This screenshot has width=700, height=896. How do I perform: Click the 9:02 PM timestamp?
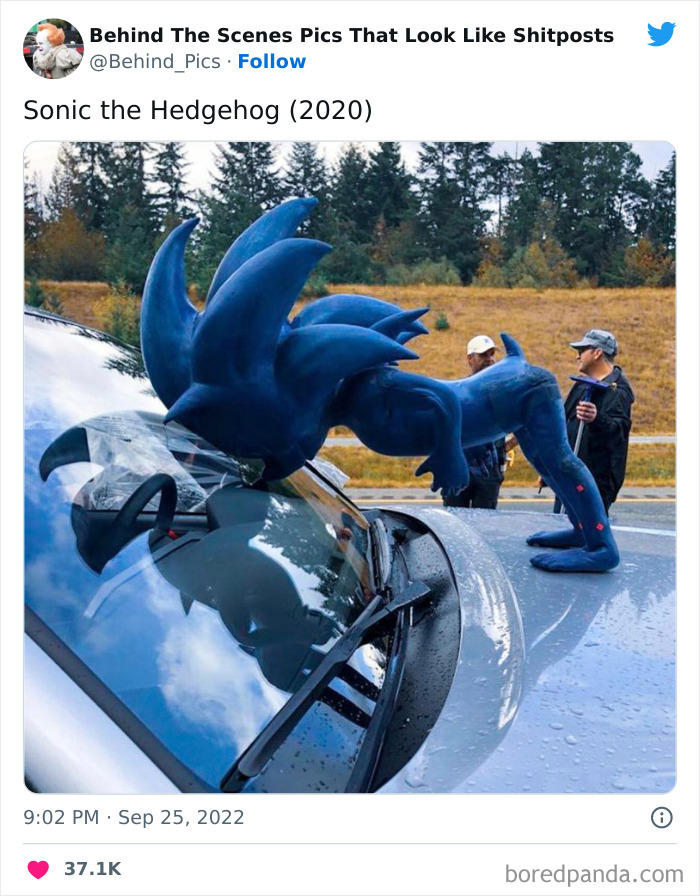tap(61, 817)
